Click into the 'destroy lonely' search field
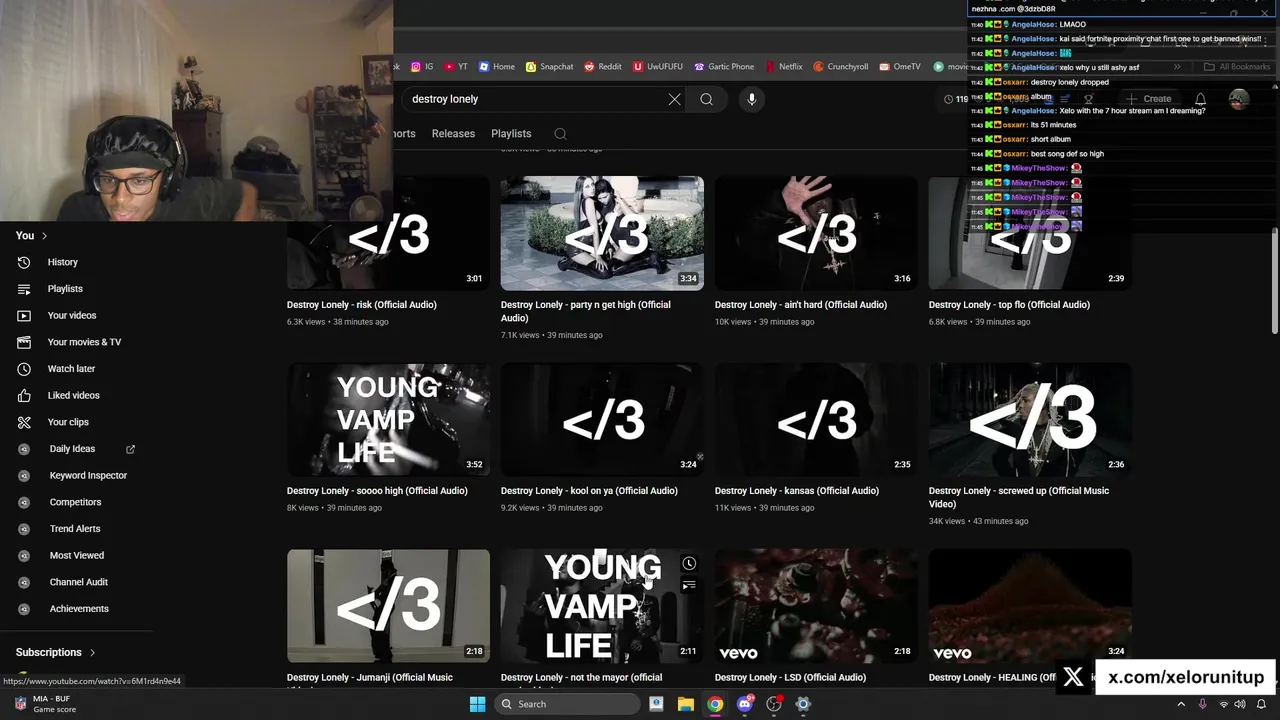Screen dimensions: 1280x720 coord(535,99)
